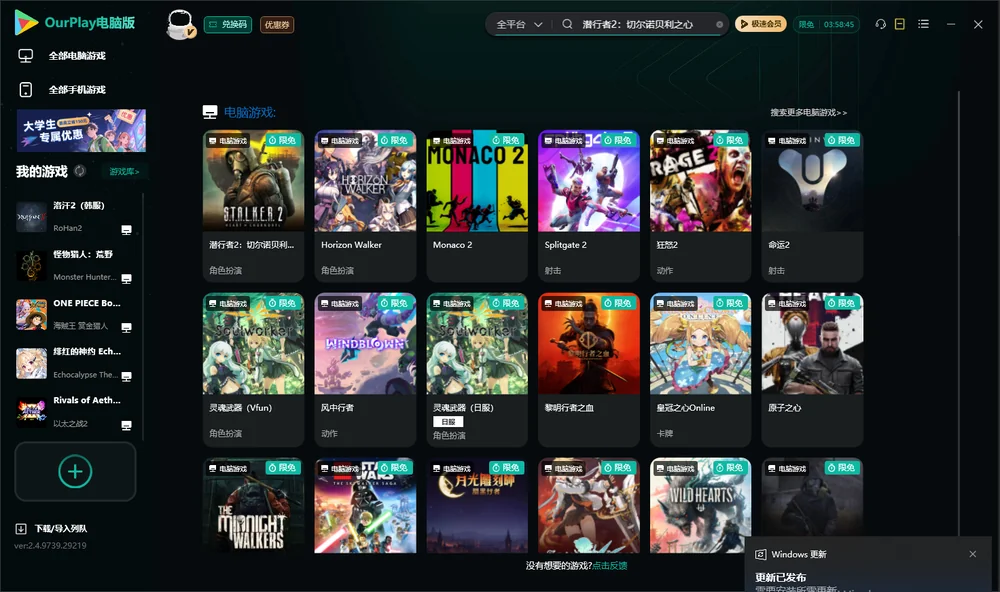Open the 皇冠之心Online game card
This screenshot has height=592, width=1000.
click(700, 369)
